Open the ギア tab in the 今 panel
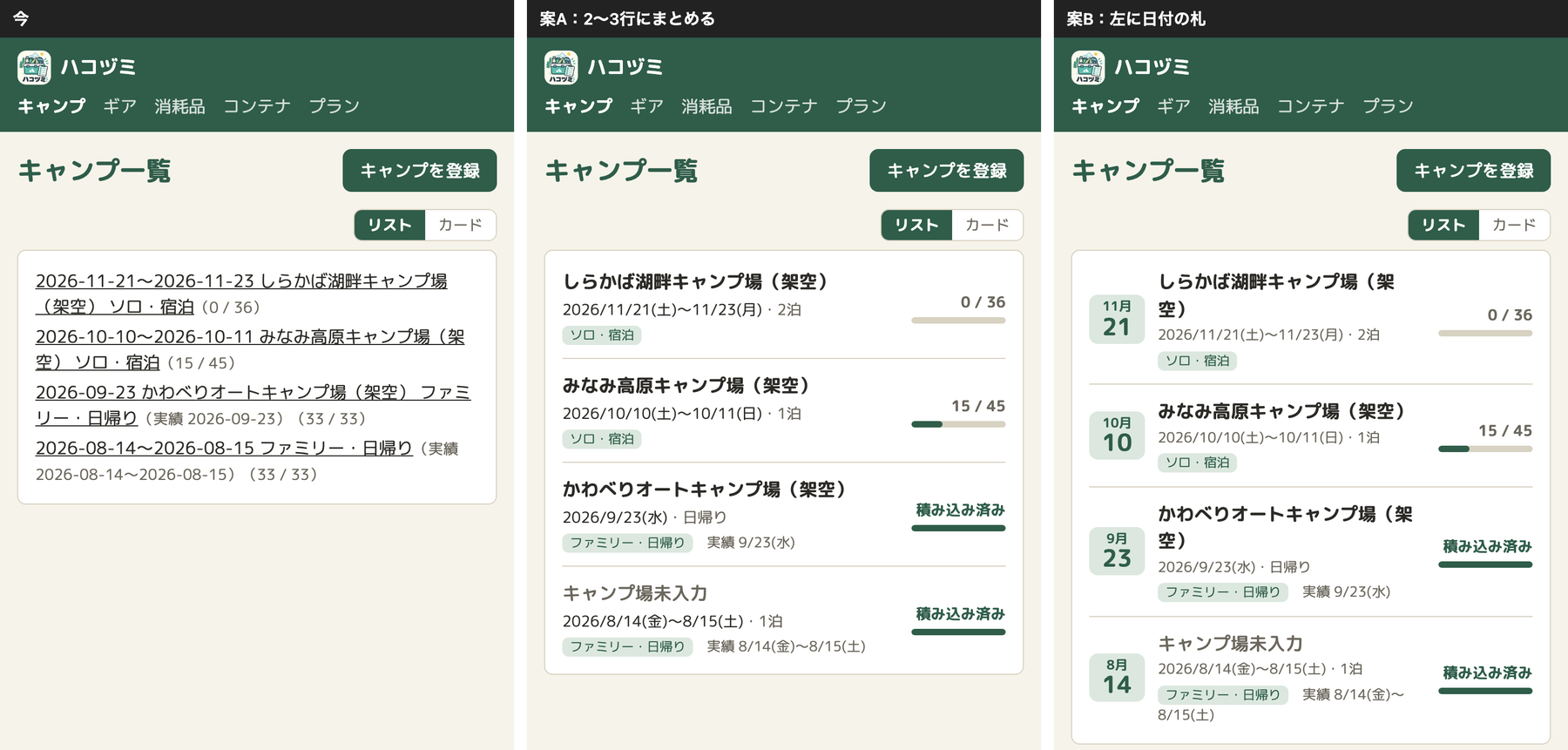This screenshot has width=1568, height=750. pyautogui.click(x=120, y=106)
